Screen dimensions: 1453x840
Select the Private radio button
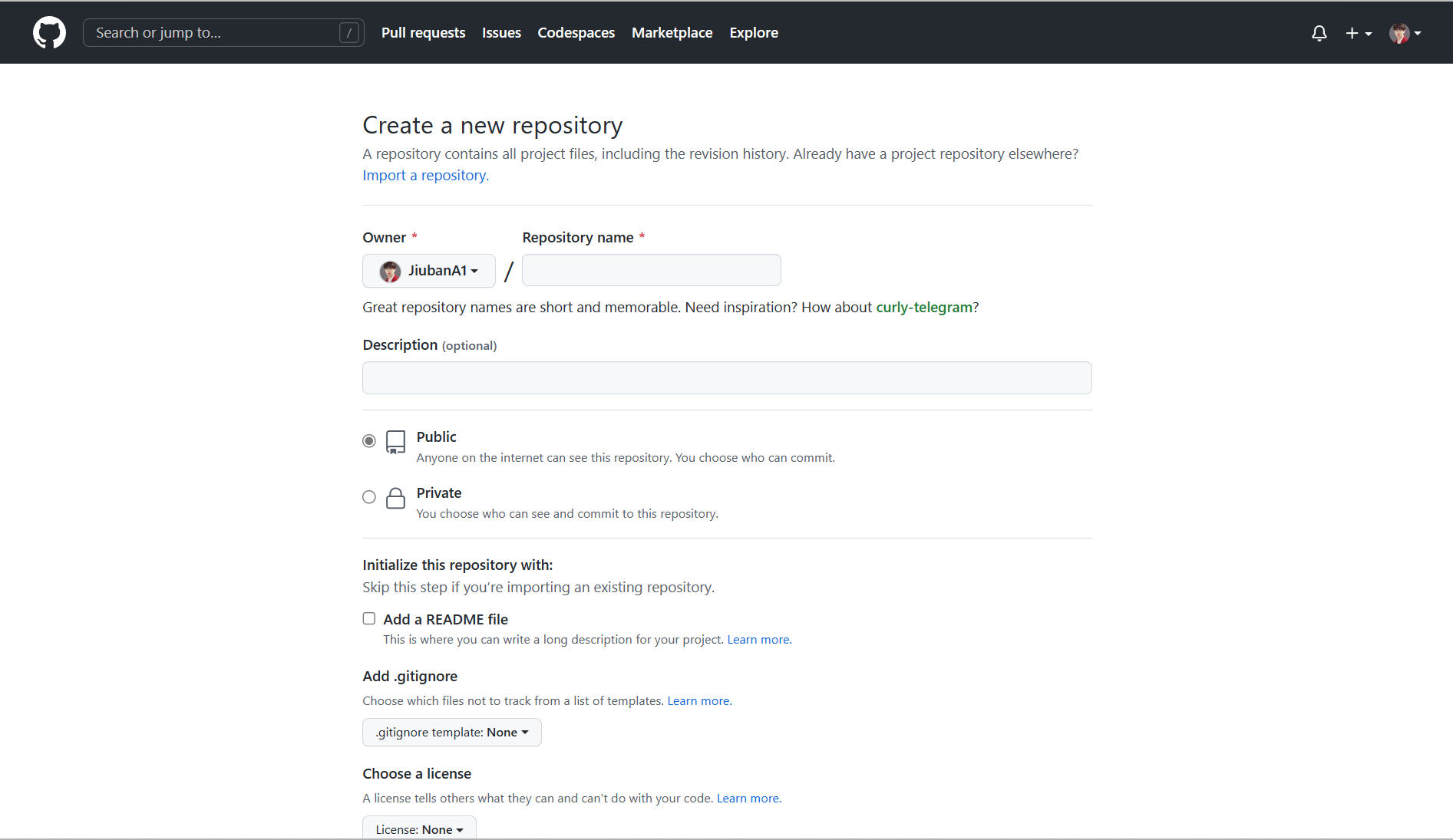tap(369, 497)
